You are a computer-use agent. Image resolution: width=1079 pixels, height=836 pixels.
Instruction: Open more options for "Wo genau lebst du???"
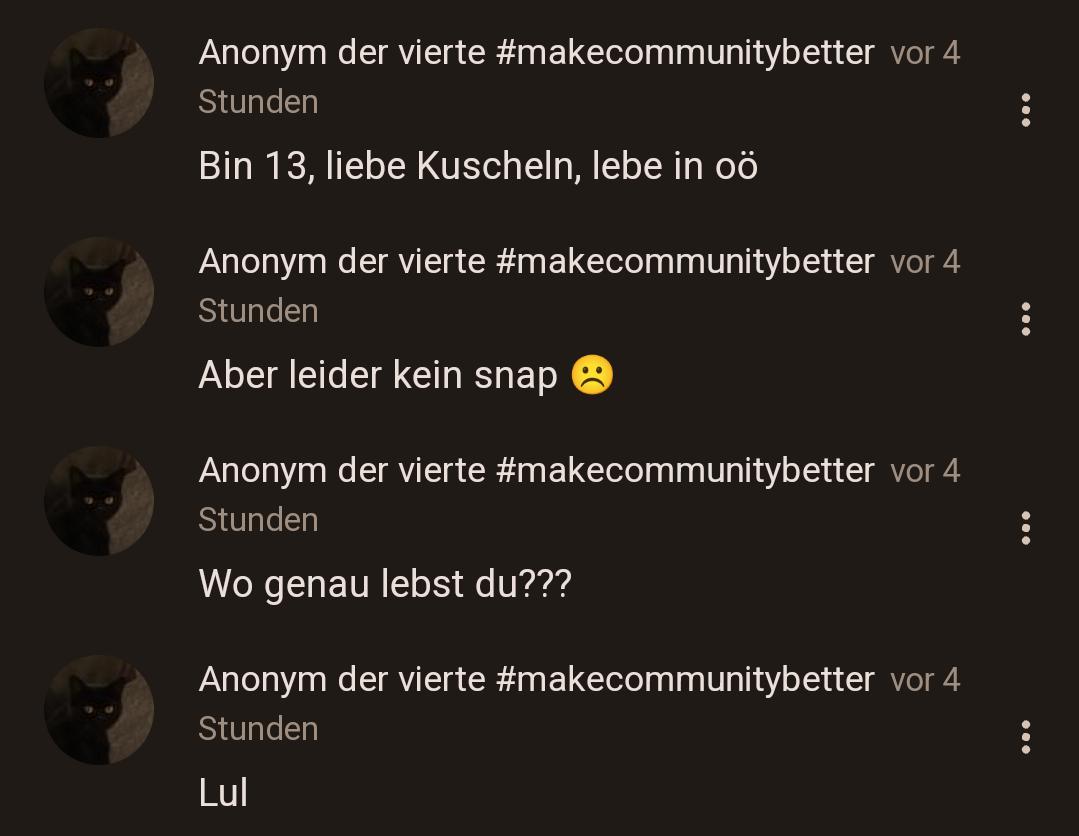[1025, 528]
